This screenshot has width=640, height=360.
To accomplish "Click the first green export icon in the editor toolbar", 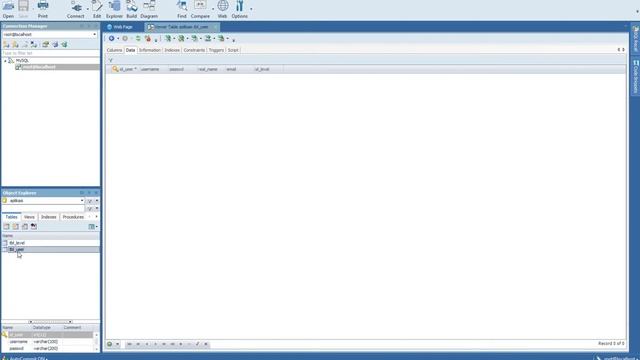I will [168, 38].
